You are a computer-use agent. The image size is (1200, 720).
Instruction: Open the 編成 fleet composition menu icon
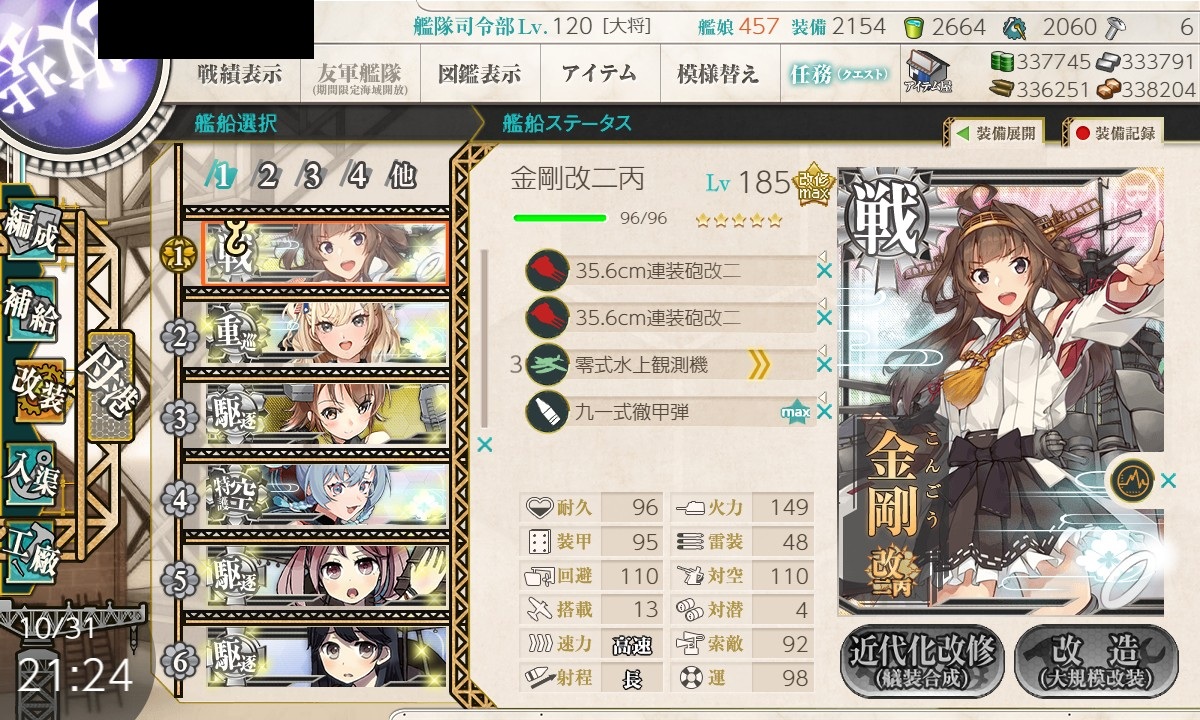tap(30, 231)
